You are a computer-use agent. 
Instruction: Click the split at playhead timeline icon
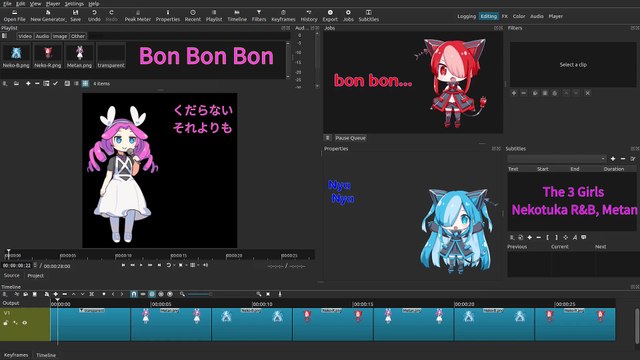click(x=92, y=294)
